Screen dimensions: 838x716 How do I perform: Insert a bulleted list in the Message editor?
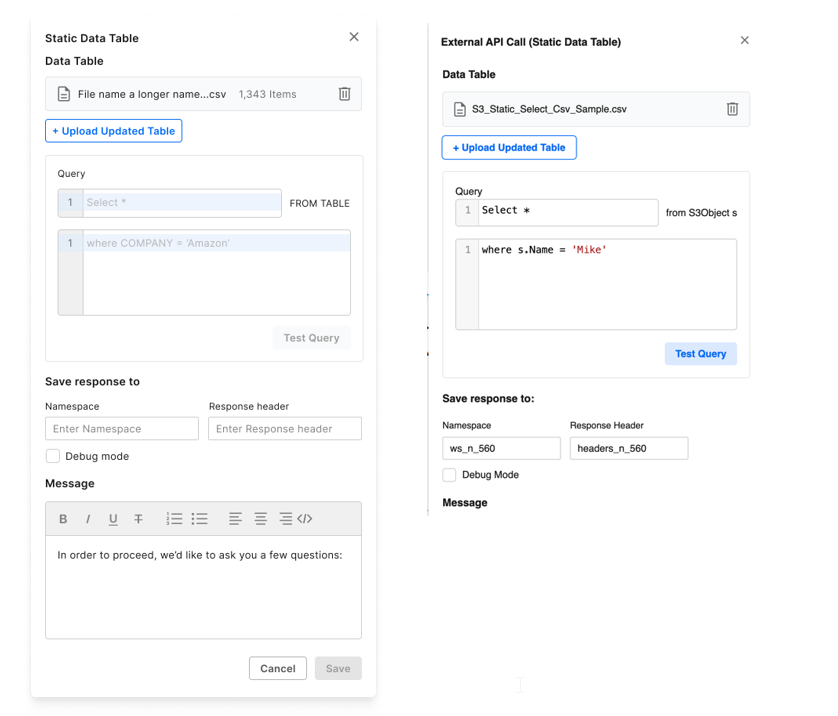click(x=199, y=519)
